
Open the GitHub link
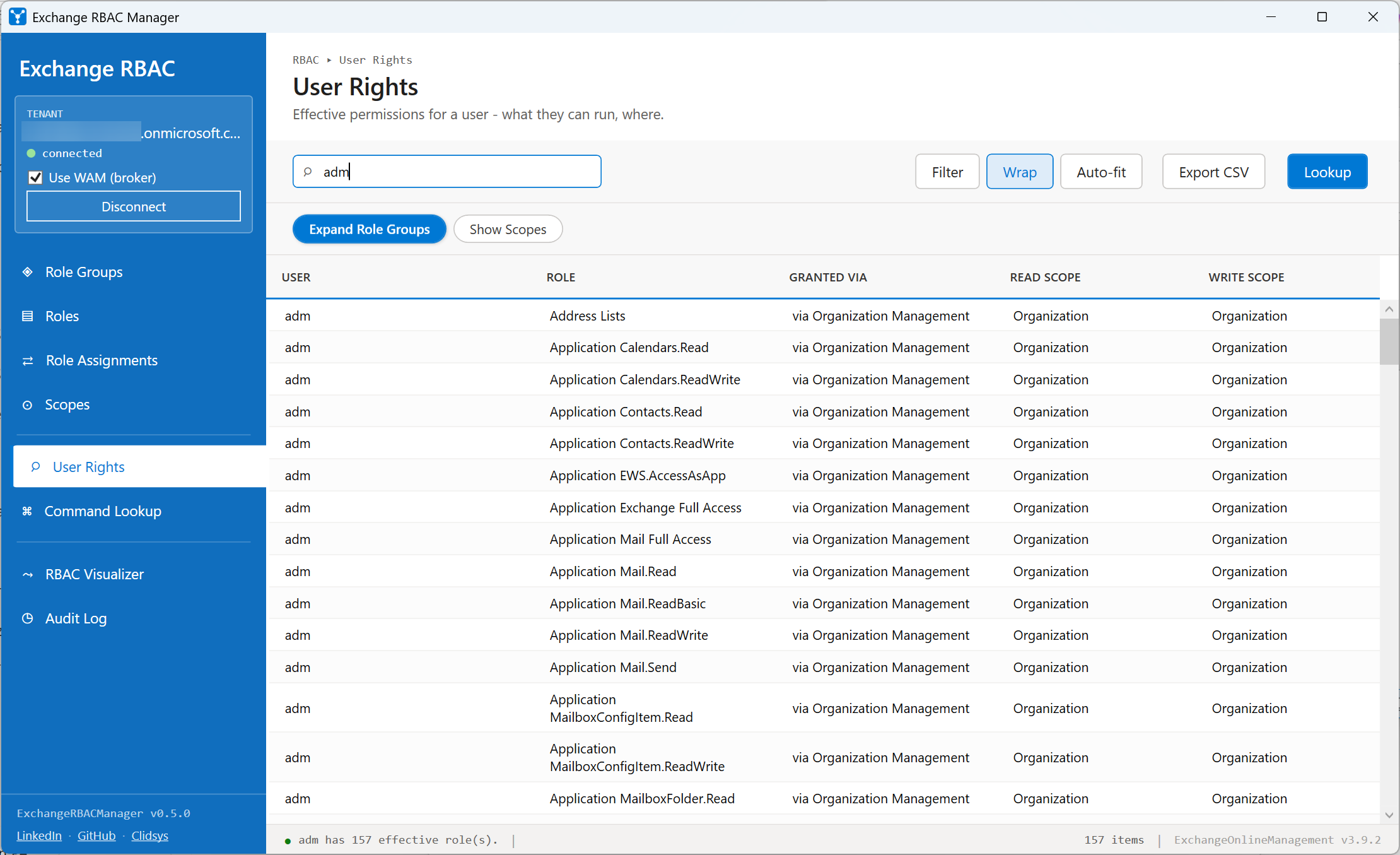point(96,835)
